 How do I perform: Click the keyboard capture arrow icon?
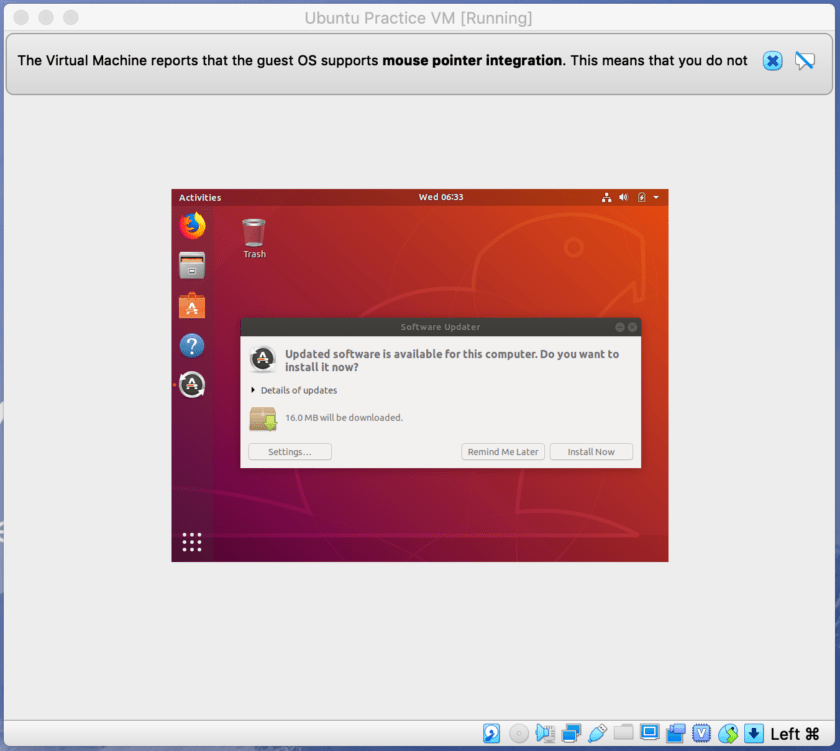[x=754, y=733]
